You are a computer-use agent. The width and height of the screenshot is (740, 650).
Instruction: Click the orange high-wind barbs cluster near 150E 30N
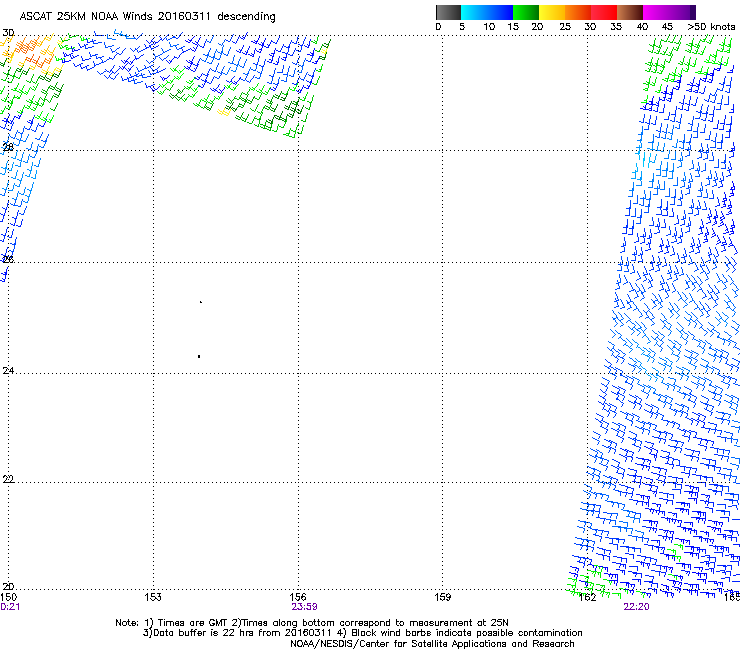pos(33,53)
